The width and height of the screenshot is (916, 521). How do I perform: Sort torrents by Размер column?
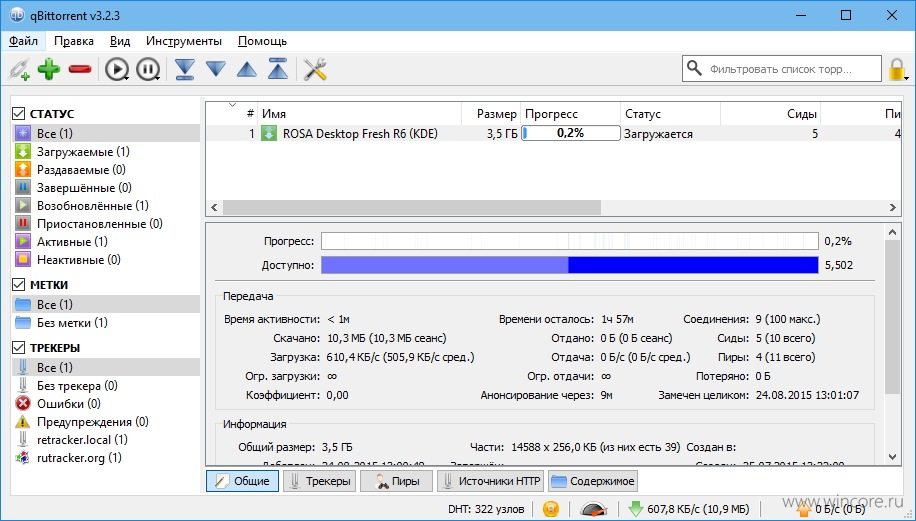pos(491,113)
